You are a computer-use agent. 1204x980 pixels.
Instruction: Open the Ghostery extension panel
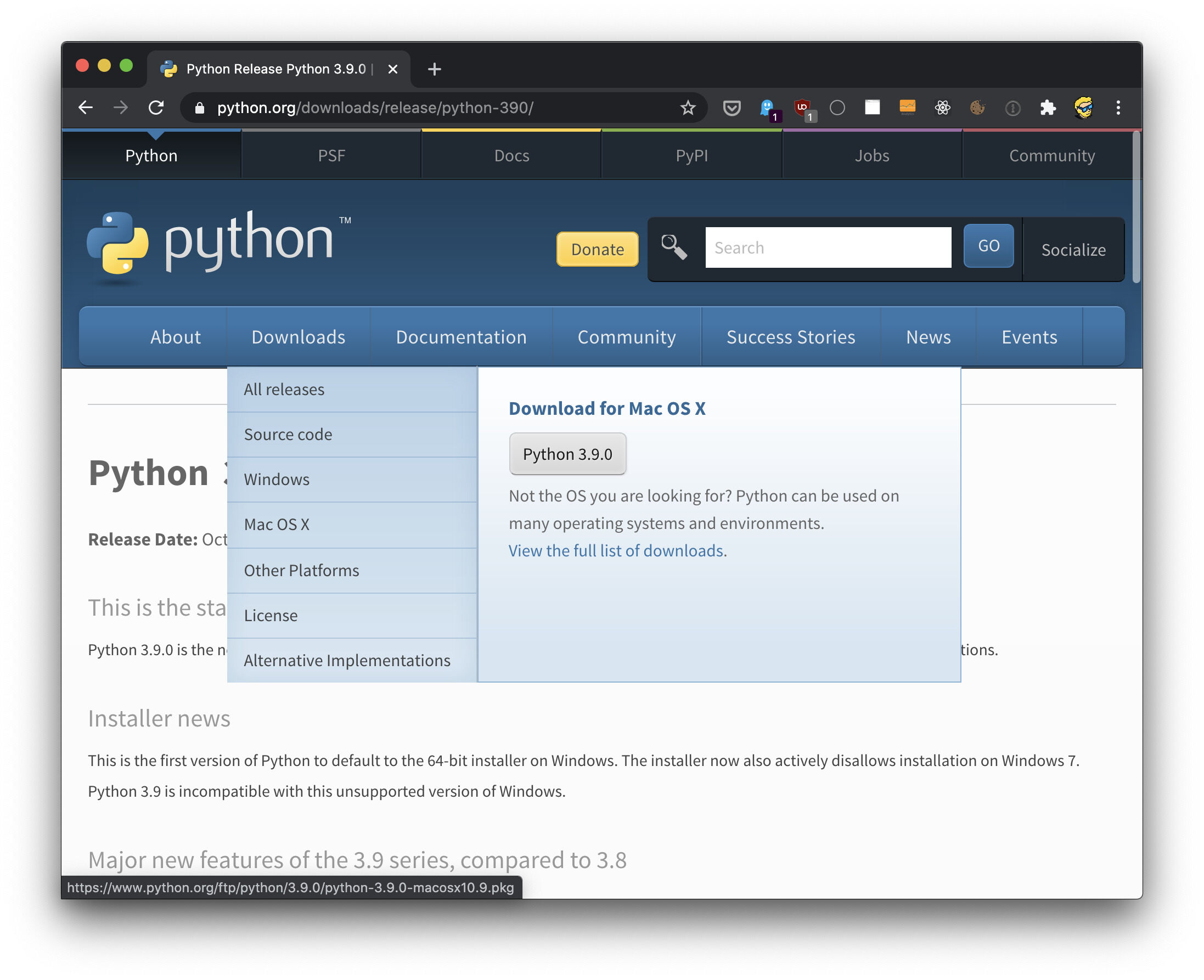(x=767, y=107)
